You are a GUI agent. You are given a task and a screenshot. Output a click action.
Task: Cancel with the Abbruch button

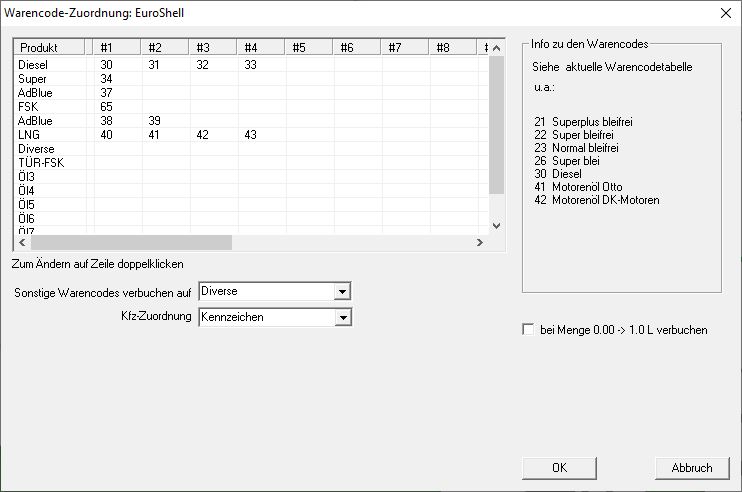click(692, 468)
